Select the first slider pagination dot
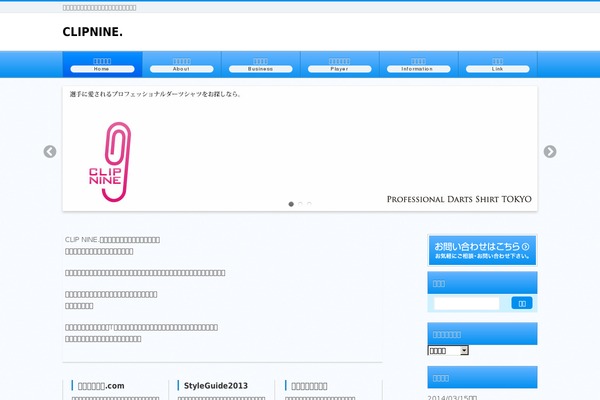Viewport: 600px width, 400px height. coord(291,204)
